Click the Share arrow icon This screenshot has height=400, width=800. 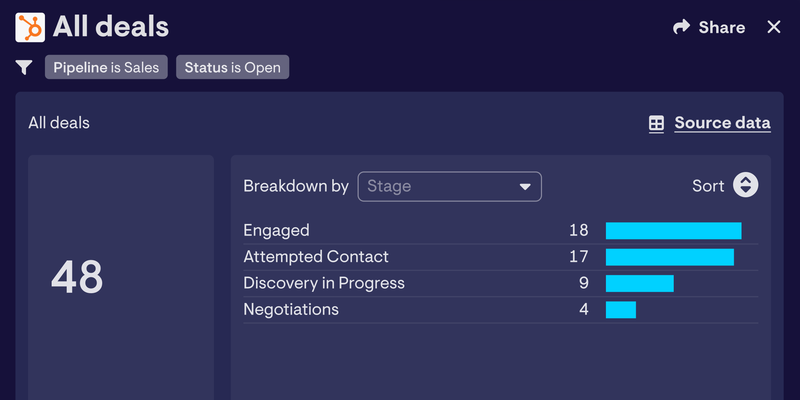coord(681,27)
